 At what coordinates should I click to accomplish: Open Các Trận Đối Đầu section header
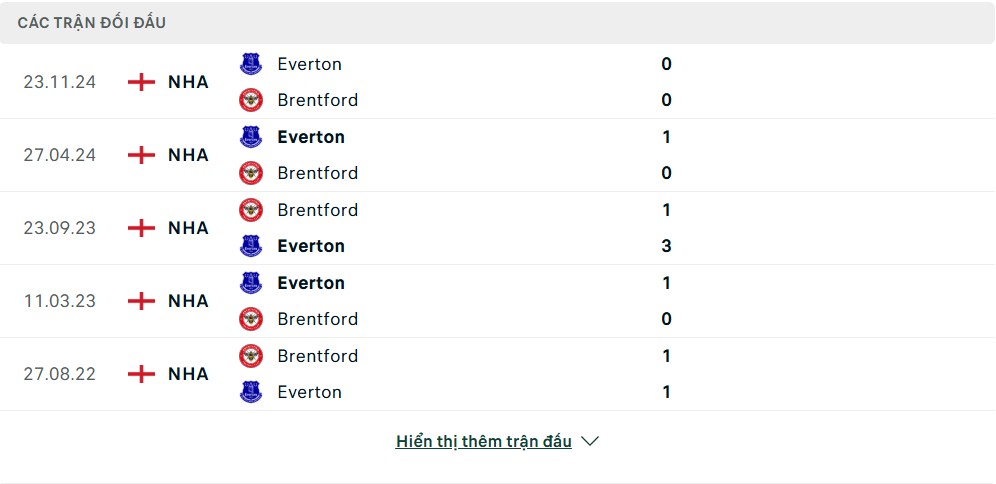[92, 23]
